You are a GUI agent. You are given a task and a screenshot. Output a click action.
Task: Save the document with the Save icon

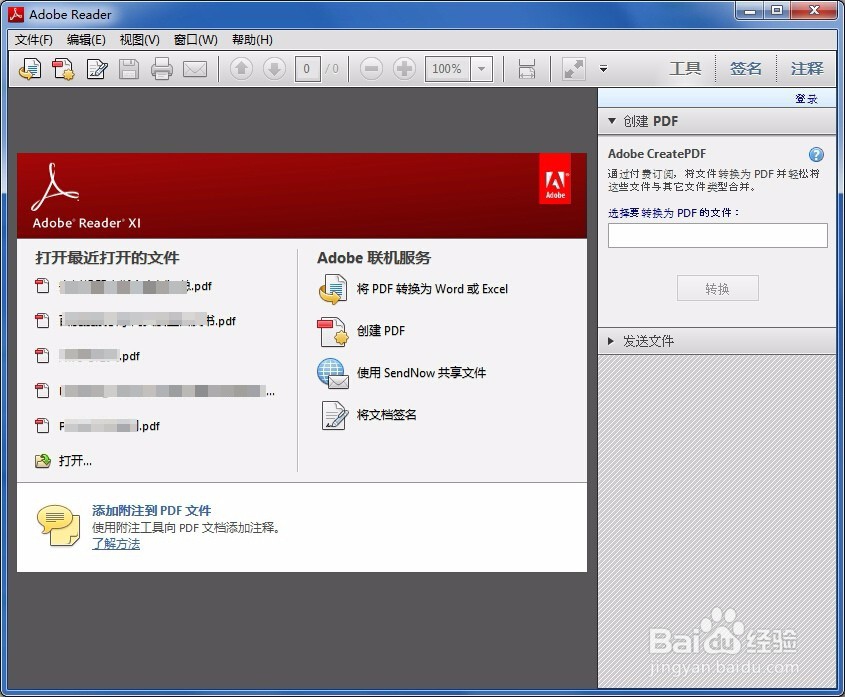[129, 69]
